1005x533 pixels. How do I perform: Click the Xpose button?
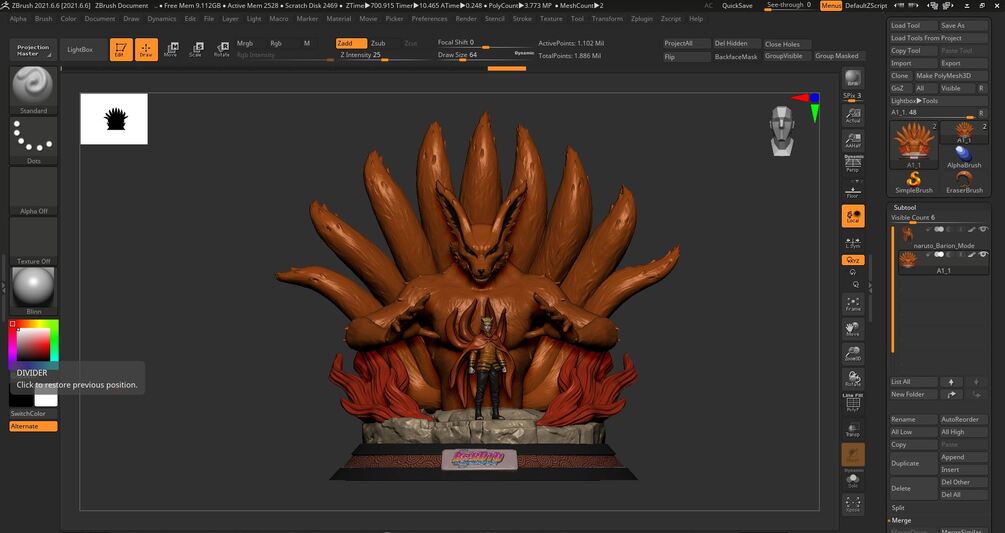tap(852, 504)
